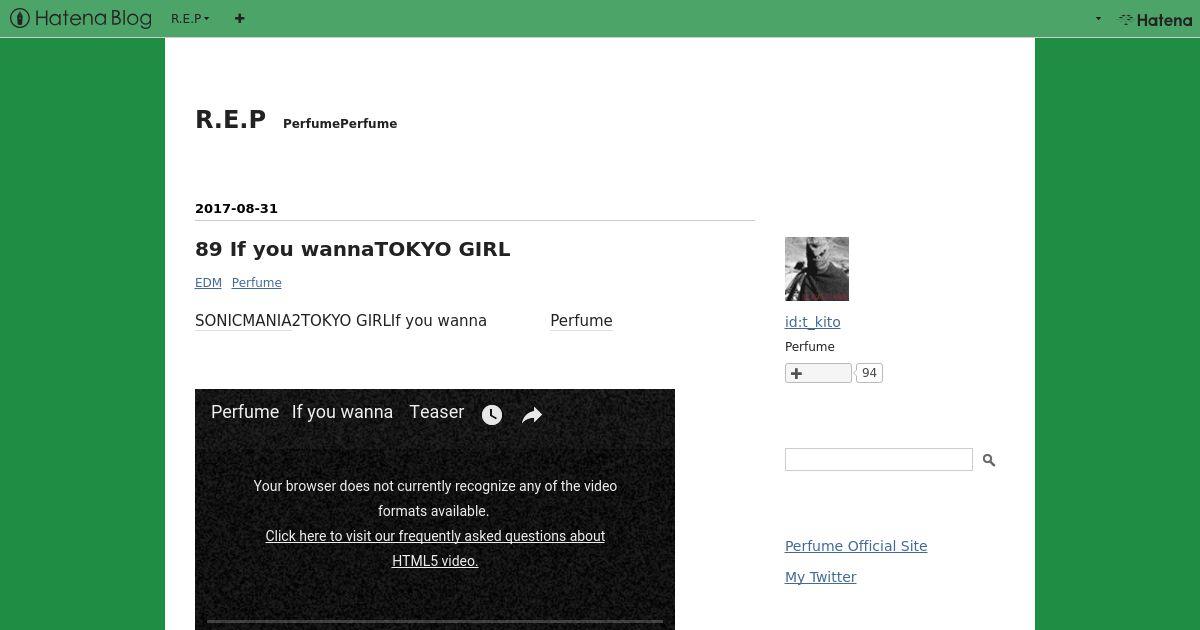Viewport: 1200px width, 630px height.
Task: Select the Perfume category tag under title
Action: pyautogui.click(x=256, y=283)
